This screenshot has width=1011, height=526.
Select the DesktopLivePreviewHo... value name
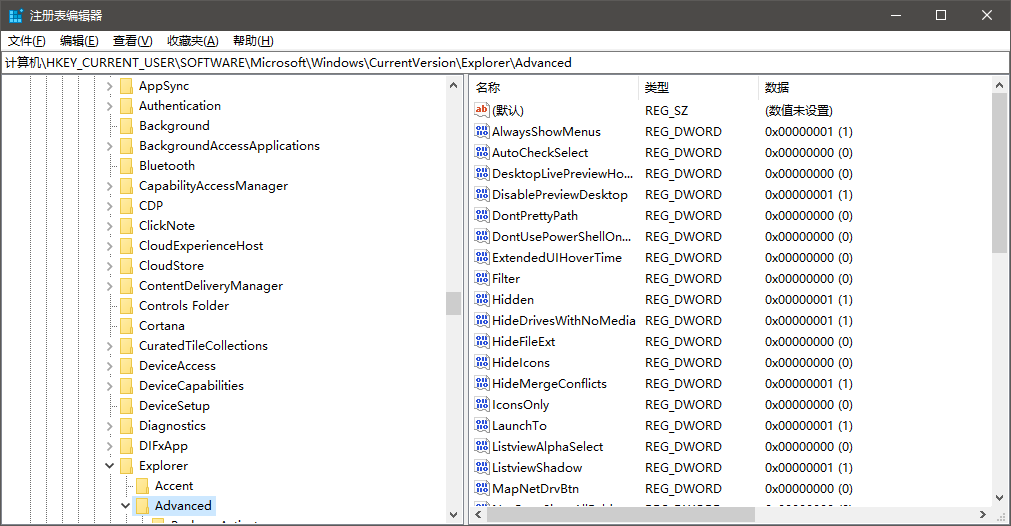[x=562, y=173]
